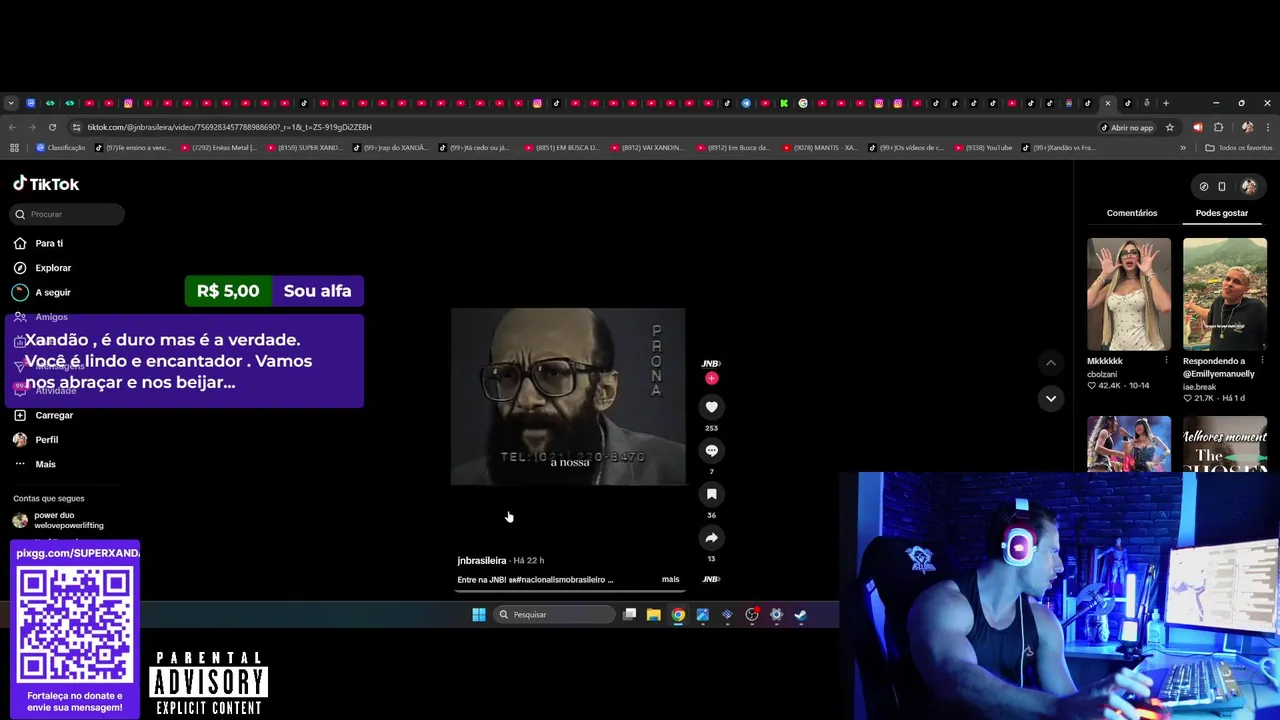The width and height of the screenshot is (1280, 720).
Task: Open options for the Mkkkkkk video
Action: 1166,360
